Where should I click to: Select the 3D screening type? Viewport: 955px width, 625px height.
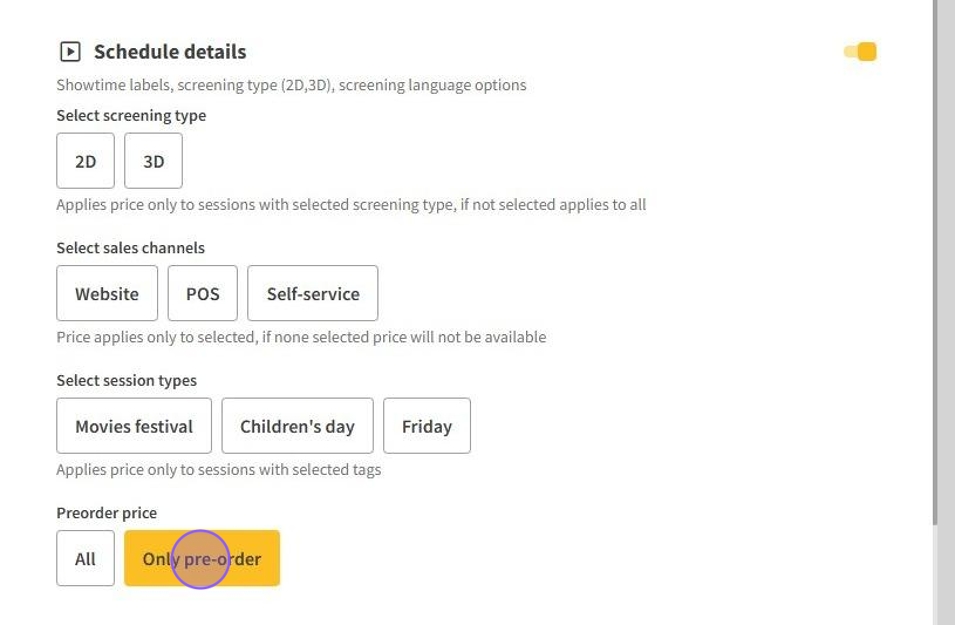coord(153,161)
